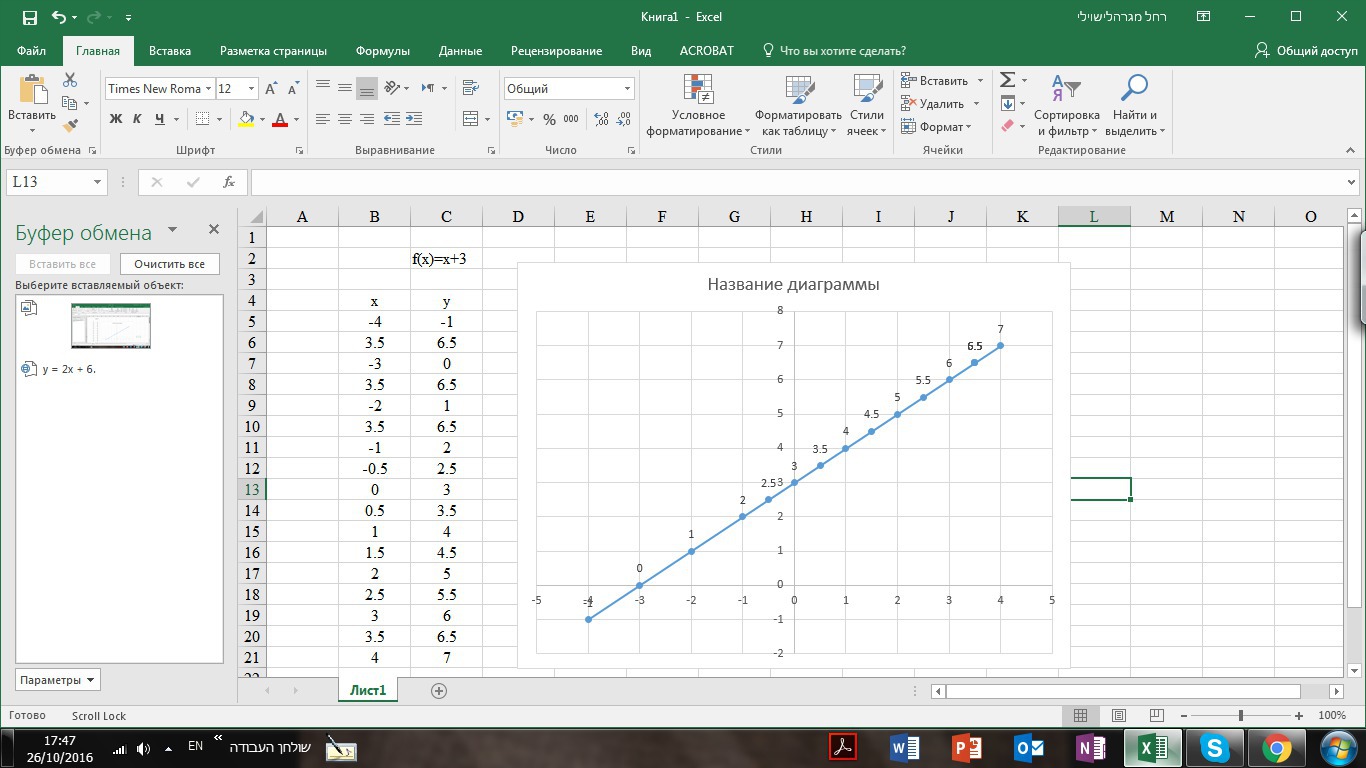Screen dimensions: 1366x768
Task: Switch to the Формулы tab
Action: (x=383, y=51)
